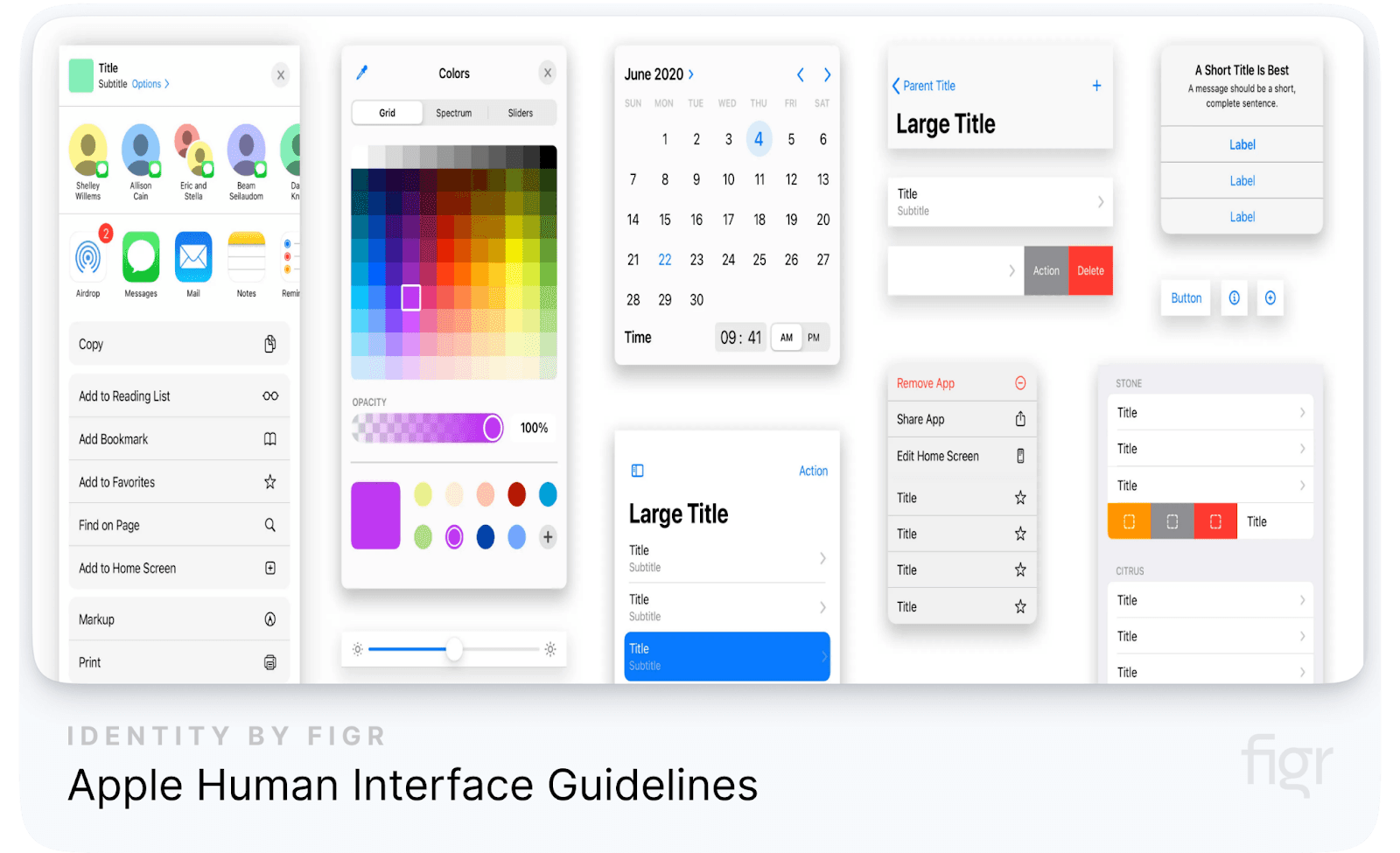This screenshot has height=853, width=1400.
Task: Click the 100% opacity value field
Action: click(534, 428)
